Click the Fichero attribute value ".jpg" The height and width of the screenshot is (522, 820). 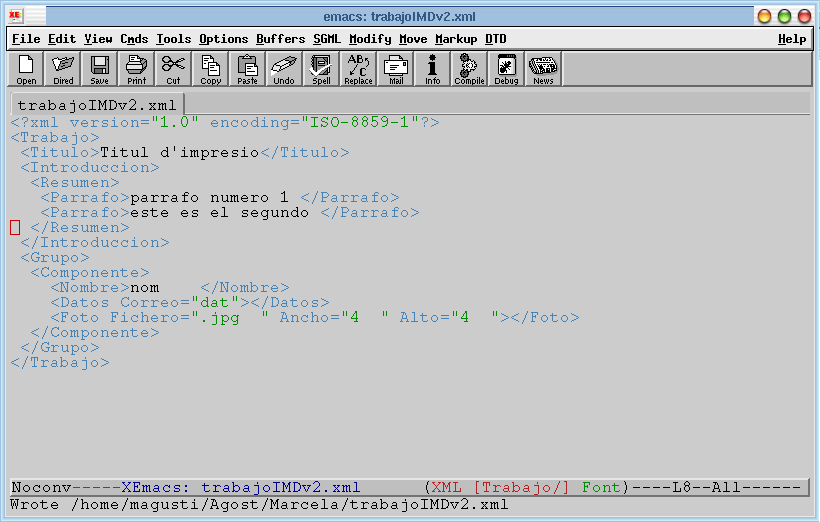click(x=229, y=318)
